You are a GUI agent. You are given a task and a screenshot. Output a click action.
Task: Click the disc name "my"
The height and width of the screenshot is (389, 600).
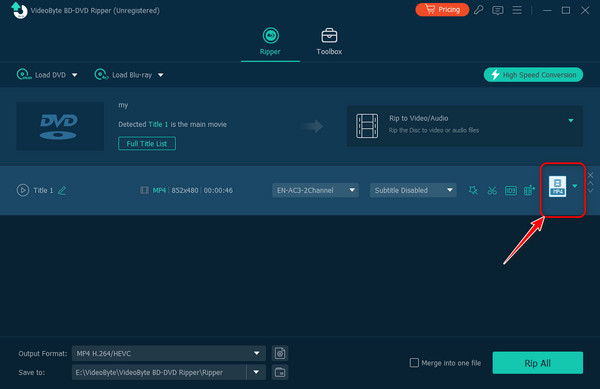123,105
